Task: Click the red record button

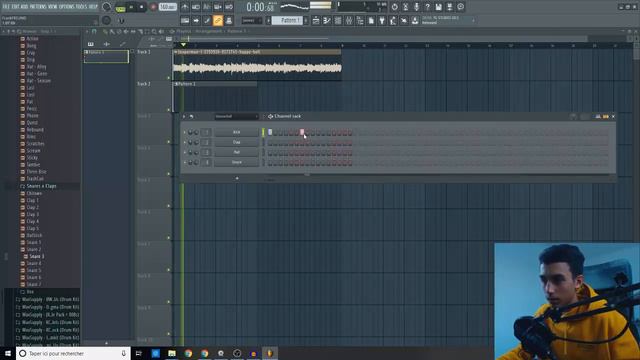Action: click(153, 7)
